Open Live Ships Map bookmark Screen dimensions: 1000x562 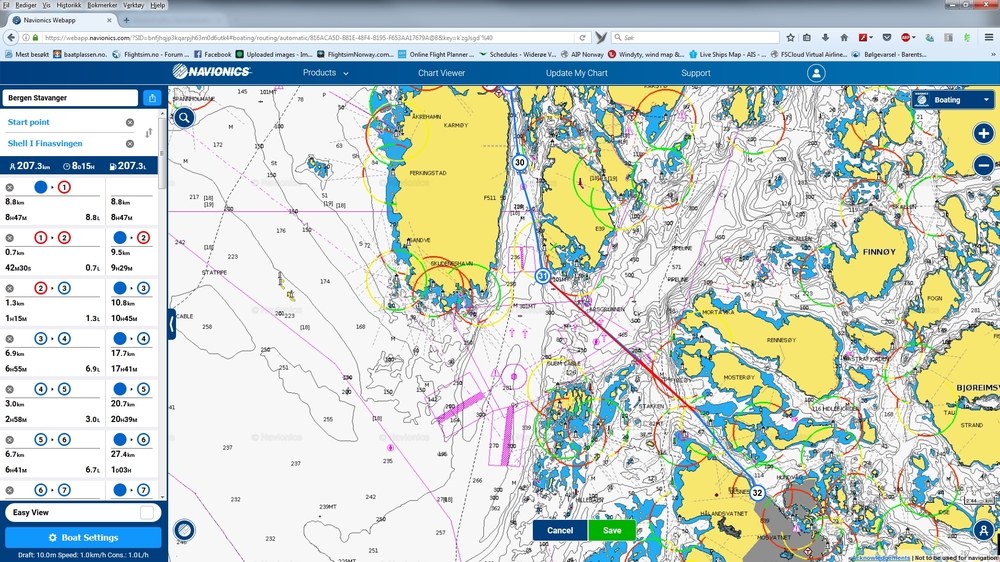pyautogui.click(x=728, y=54)
